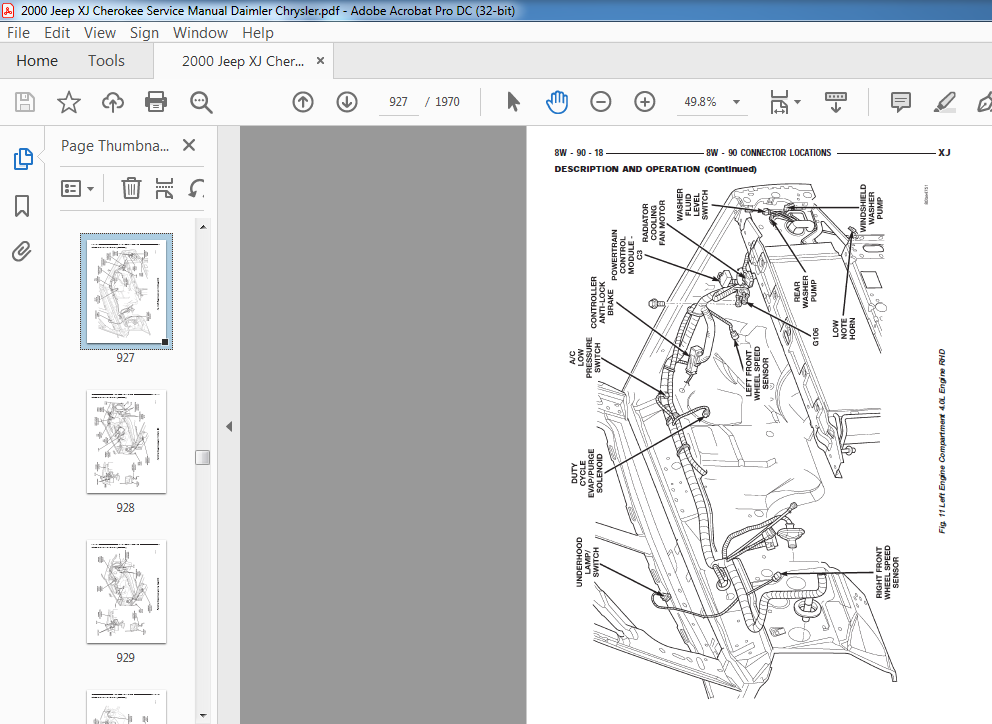
Task: Open the Help menu
Action: 258,33
